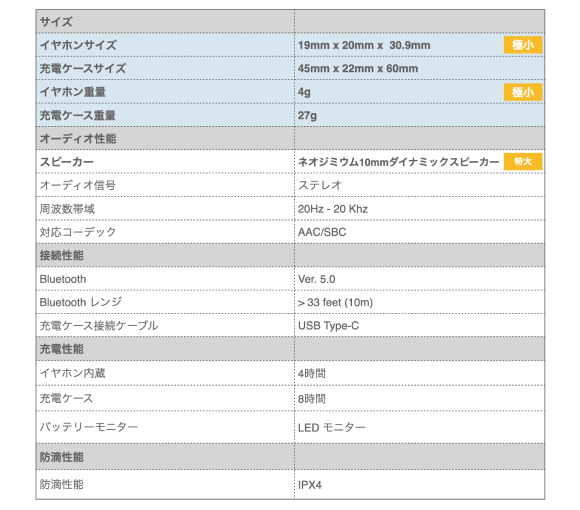This screenshot has width=580, height=510.
Task: Click the 20Hz - 20 Khz value
Action: coord(333,209)
